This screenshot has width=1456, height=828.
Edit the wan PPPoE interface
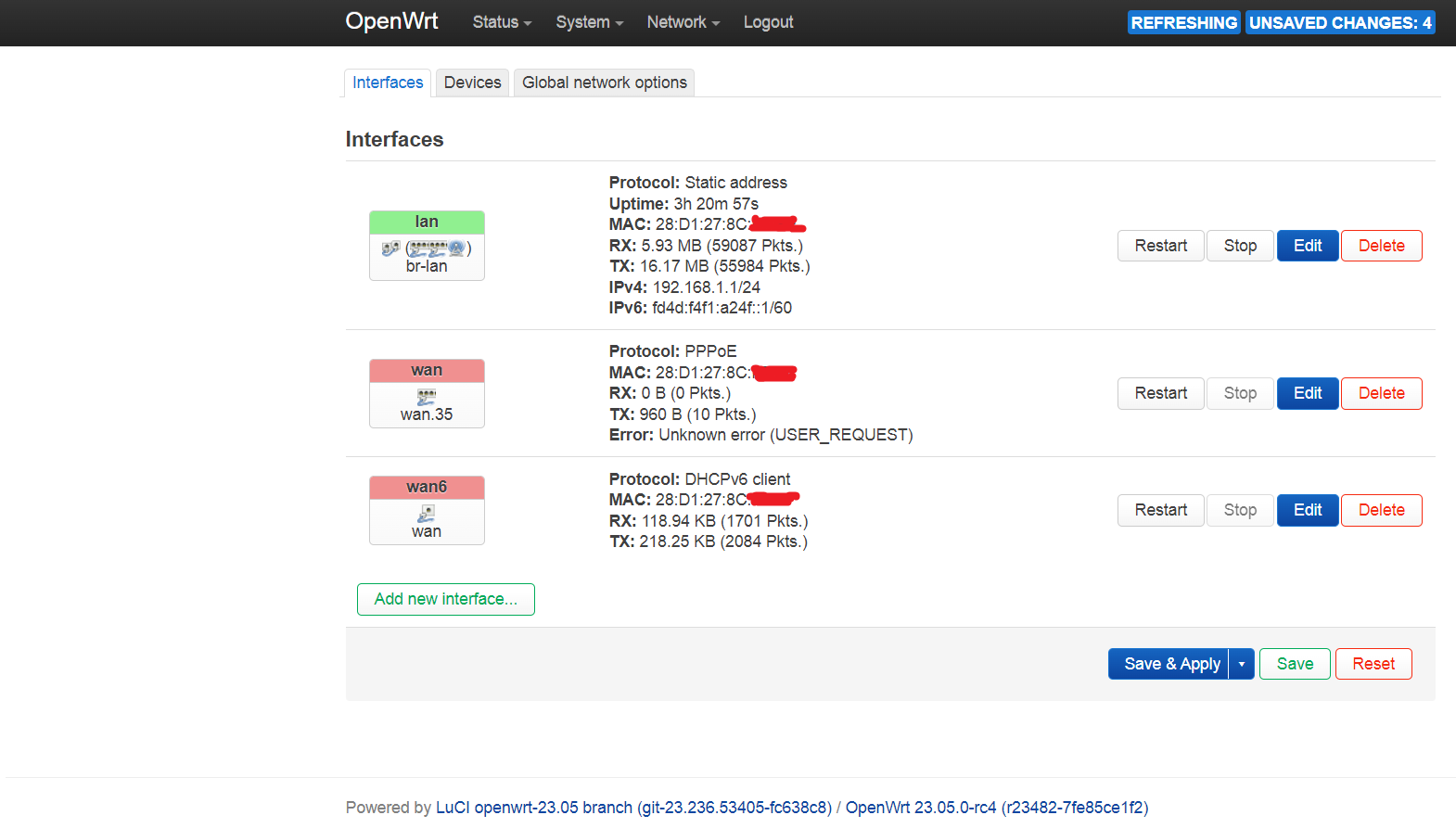pyautogui.click(x=1308, y=393)
